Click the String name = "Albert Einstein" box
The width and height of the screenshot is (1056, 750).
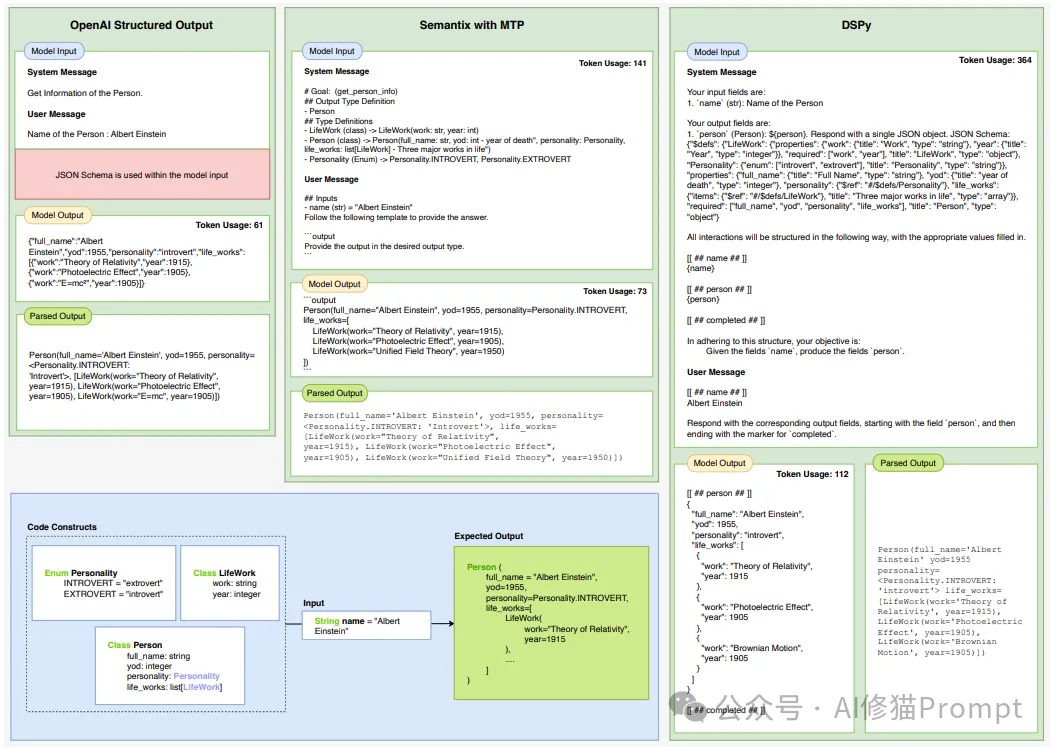pos(366,625)
